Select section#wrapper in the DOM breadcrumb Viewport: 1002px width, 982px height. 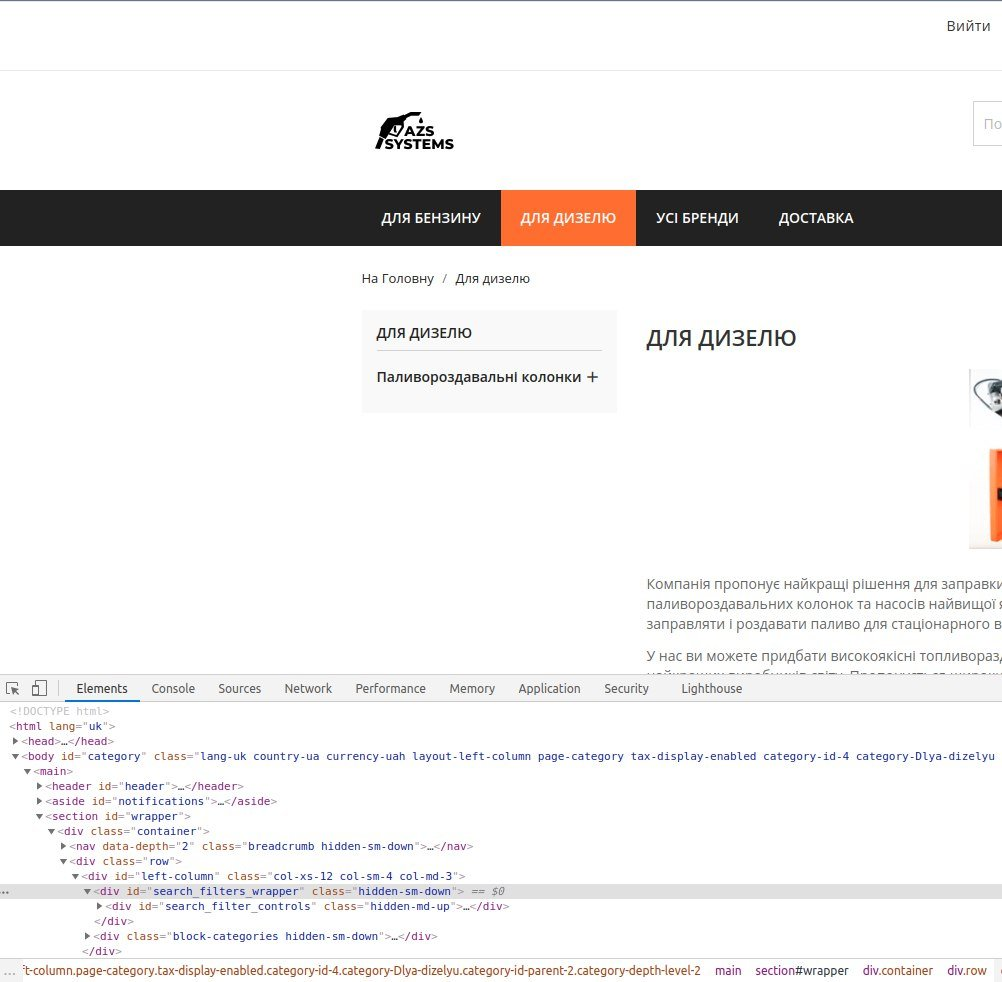click(801, 970)
